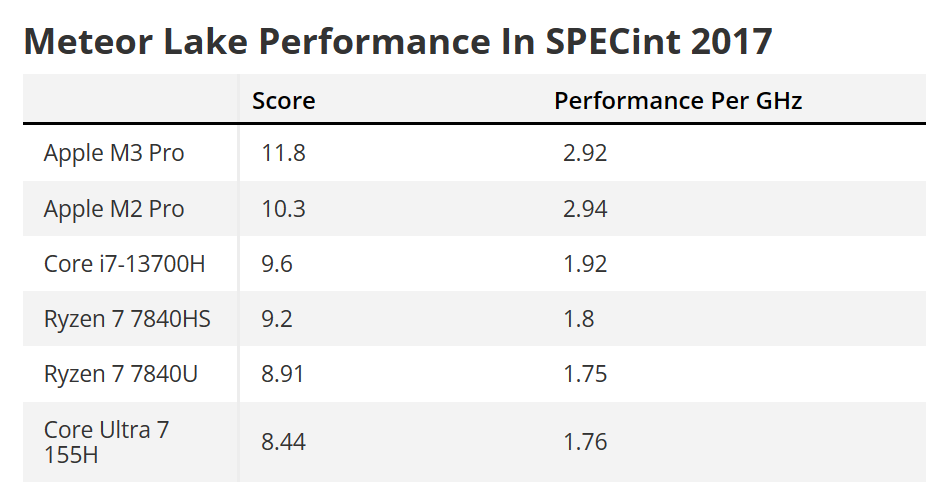Click the 10.3 score cell

(284, 209)
